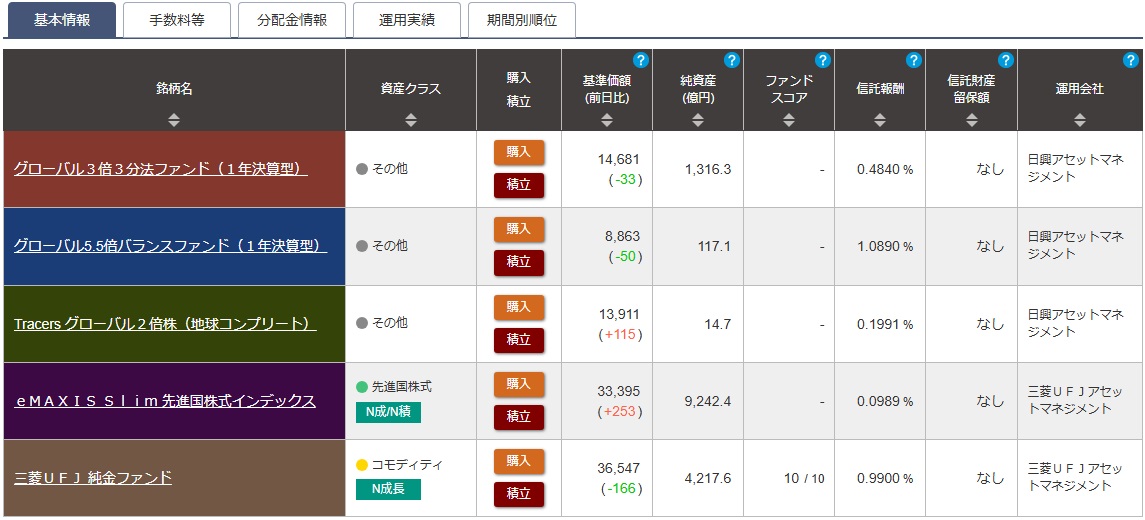Click 基準価額 value 36,547
The width and height of the screenshot is (1145, 520).
point(619,469)
